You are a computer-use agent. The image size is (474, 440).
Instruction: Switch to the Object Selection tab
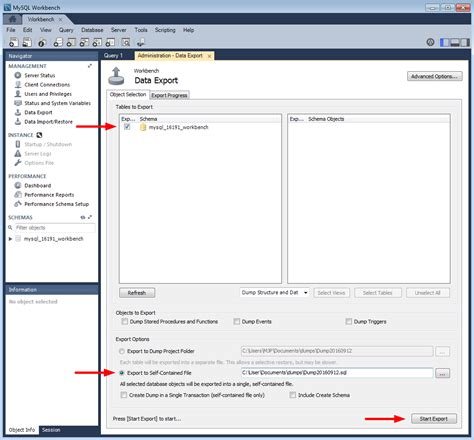tap(128, 95)
